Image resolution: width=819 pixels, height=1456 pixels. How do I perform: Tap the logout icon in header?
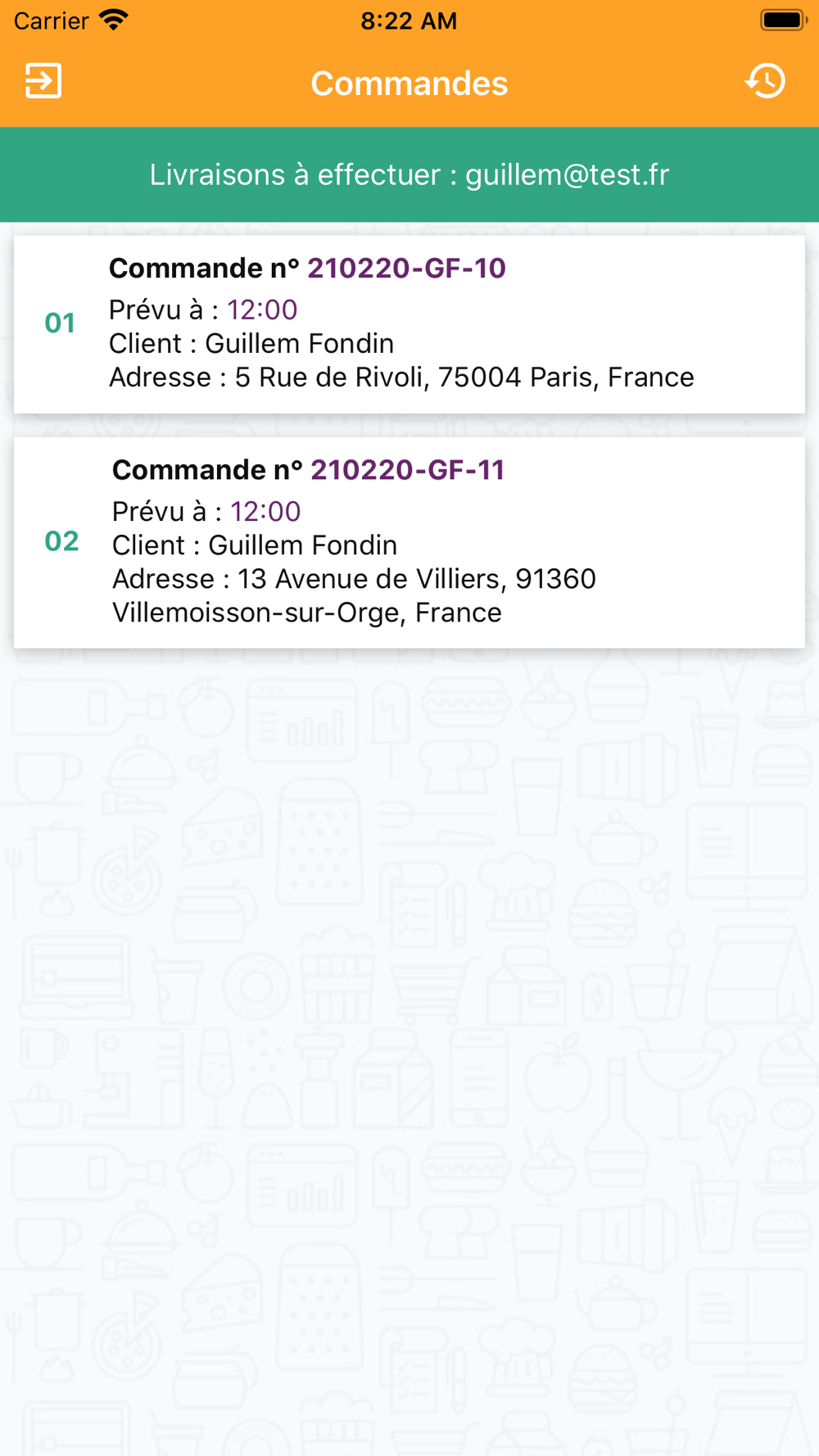click(x=43, y=81)
